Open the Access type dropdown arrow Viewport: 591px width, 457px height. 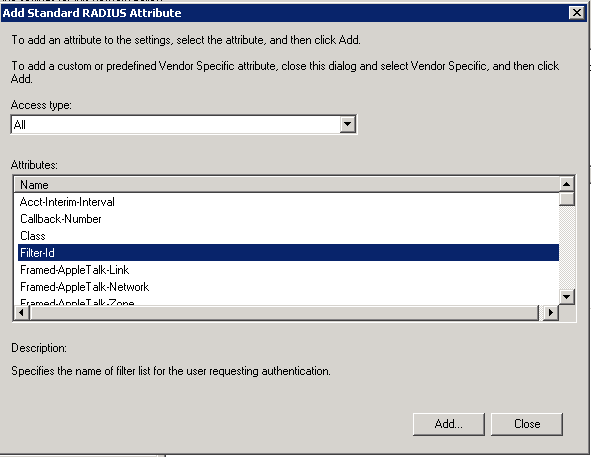pos(347,124)
